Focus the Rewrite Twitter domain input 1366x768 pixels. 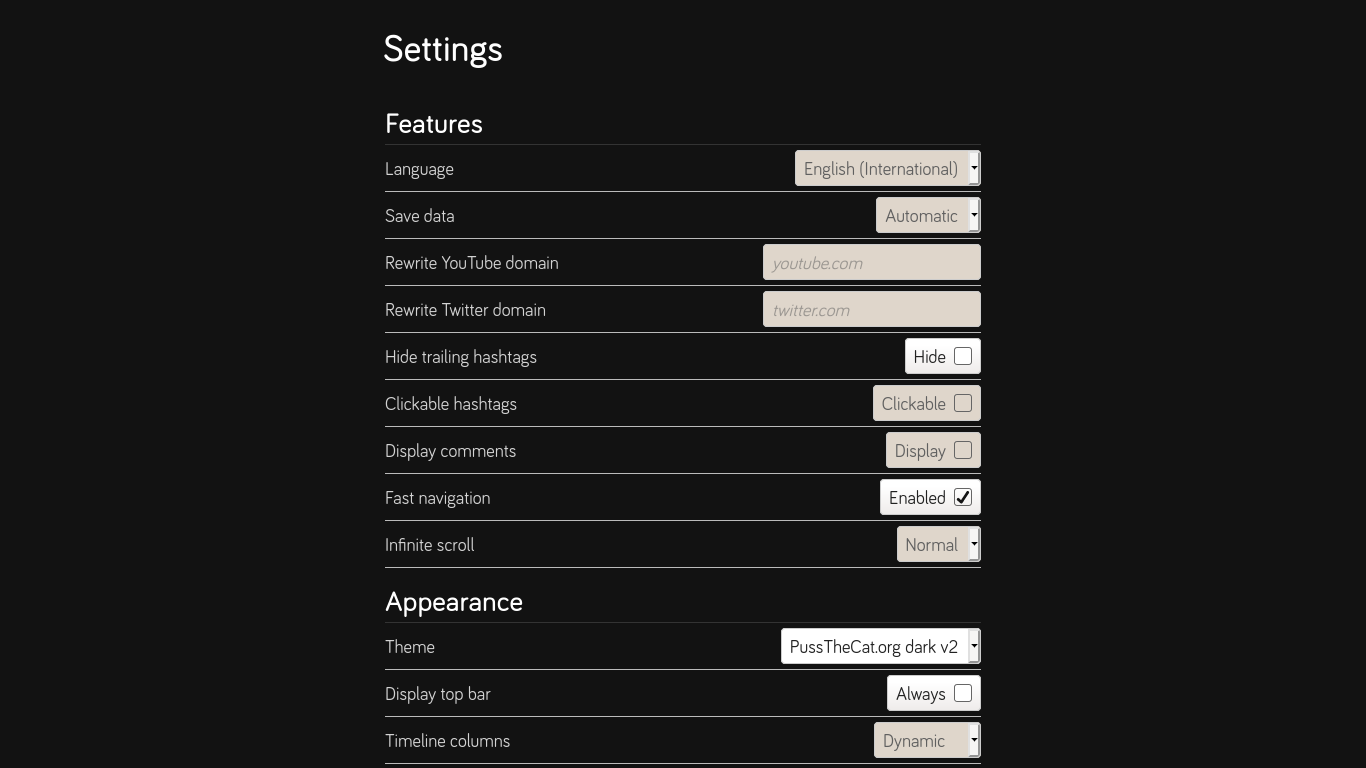pos(871,309)
